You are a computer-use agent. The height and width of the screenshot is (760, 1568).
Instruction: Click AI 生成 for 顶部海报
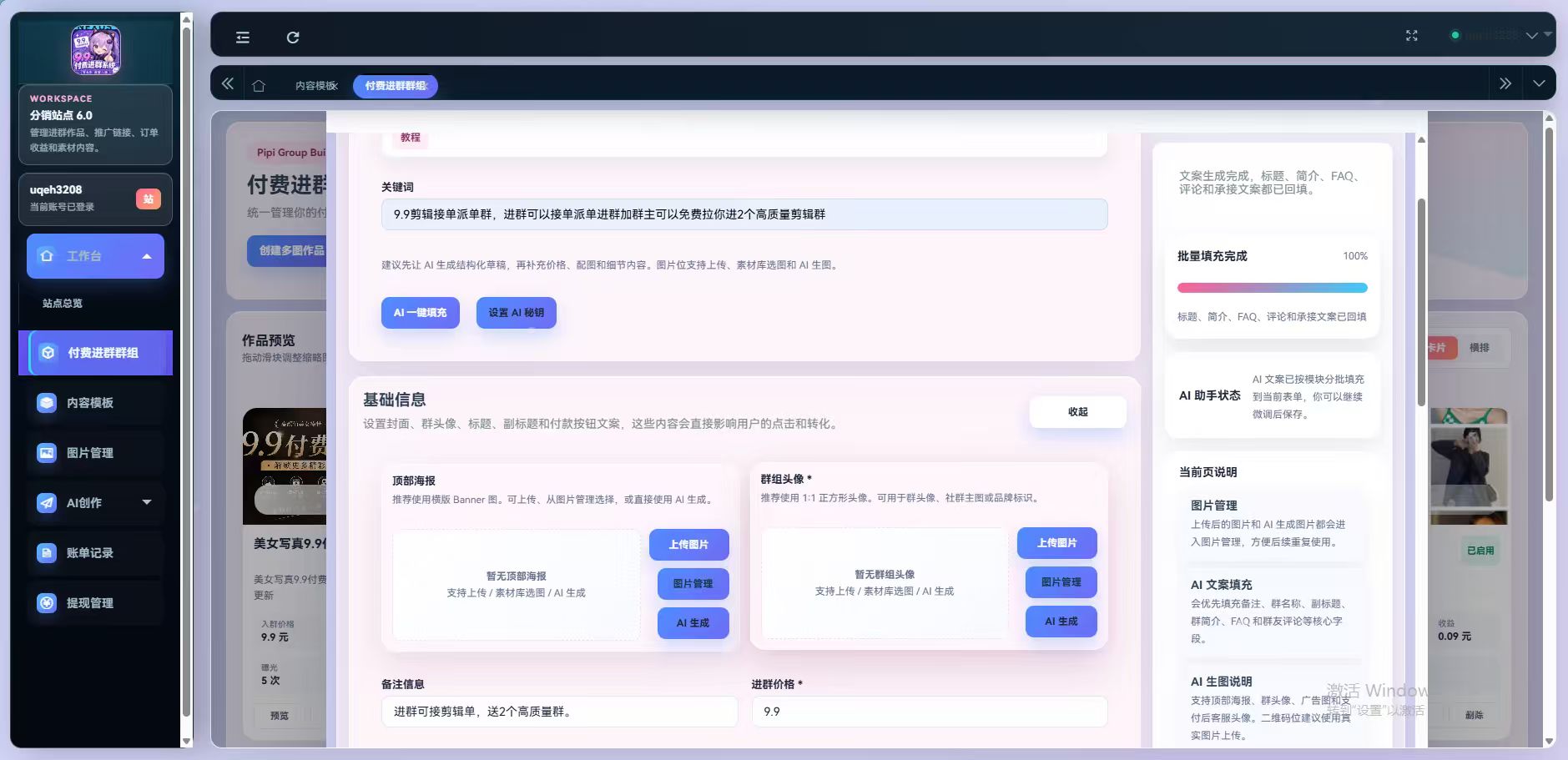click(x=693, y=623)
